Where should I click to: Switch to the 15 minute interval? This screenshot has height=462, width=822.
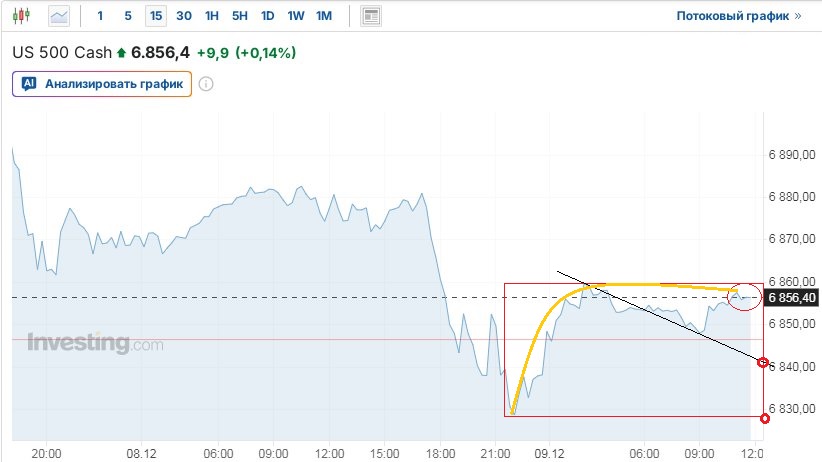155,16
